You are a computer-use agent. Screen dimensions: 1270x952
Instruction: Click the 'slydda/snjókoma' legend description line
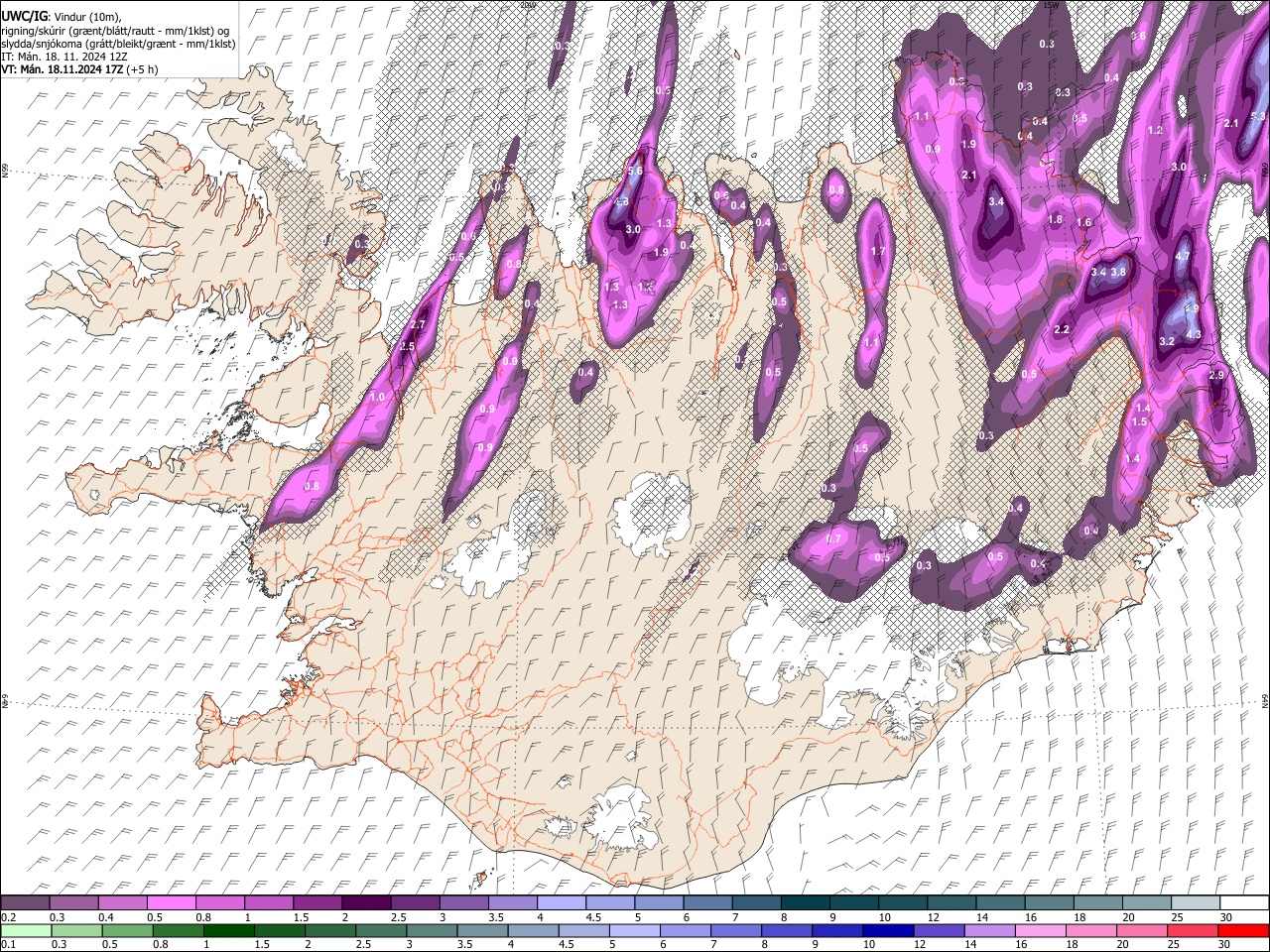point(118,44)
